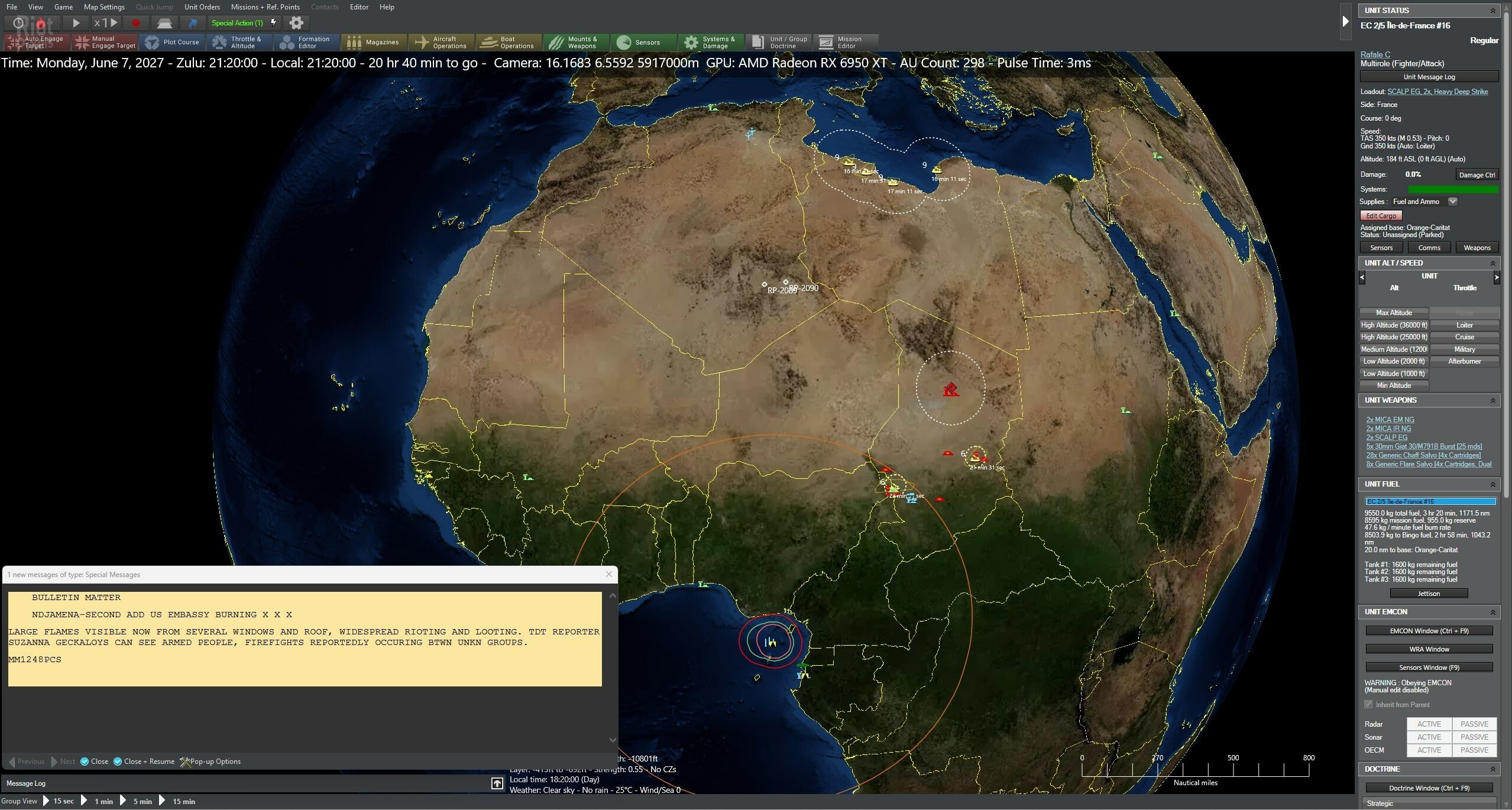Open the Mission Editor
The image size is (1512, 810).
point(844,42)
